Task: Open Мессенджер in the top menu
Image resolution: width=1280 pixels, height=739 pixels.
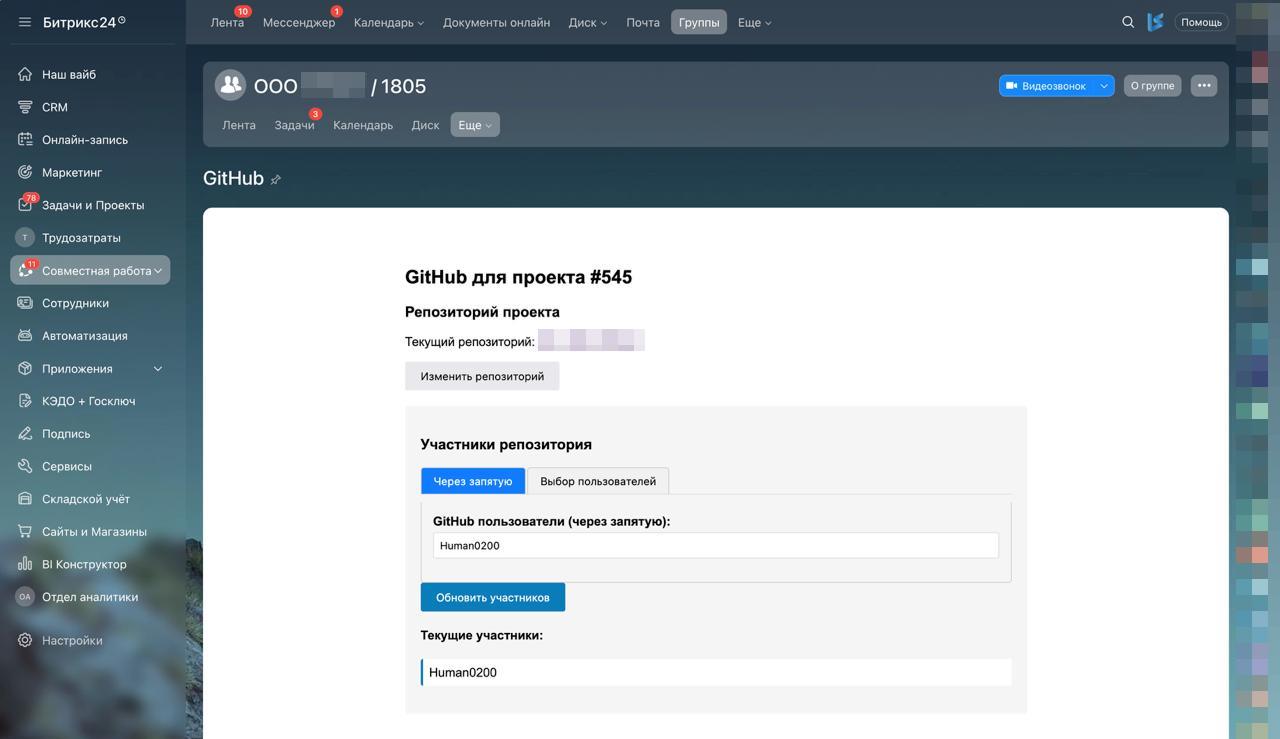Action: [299, 22]
